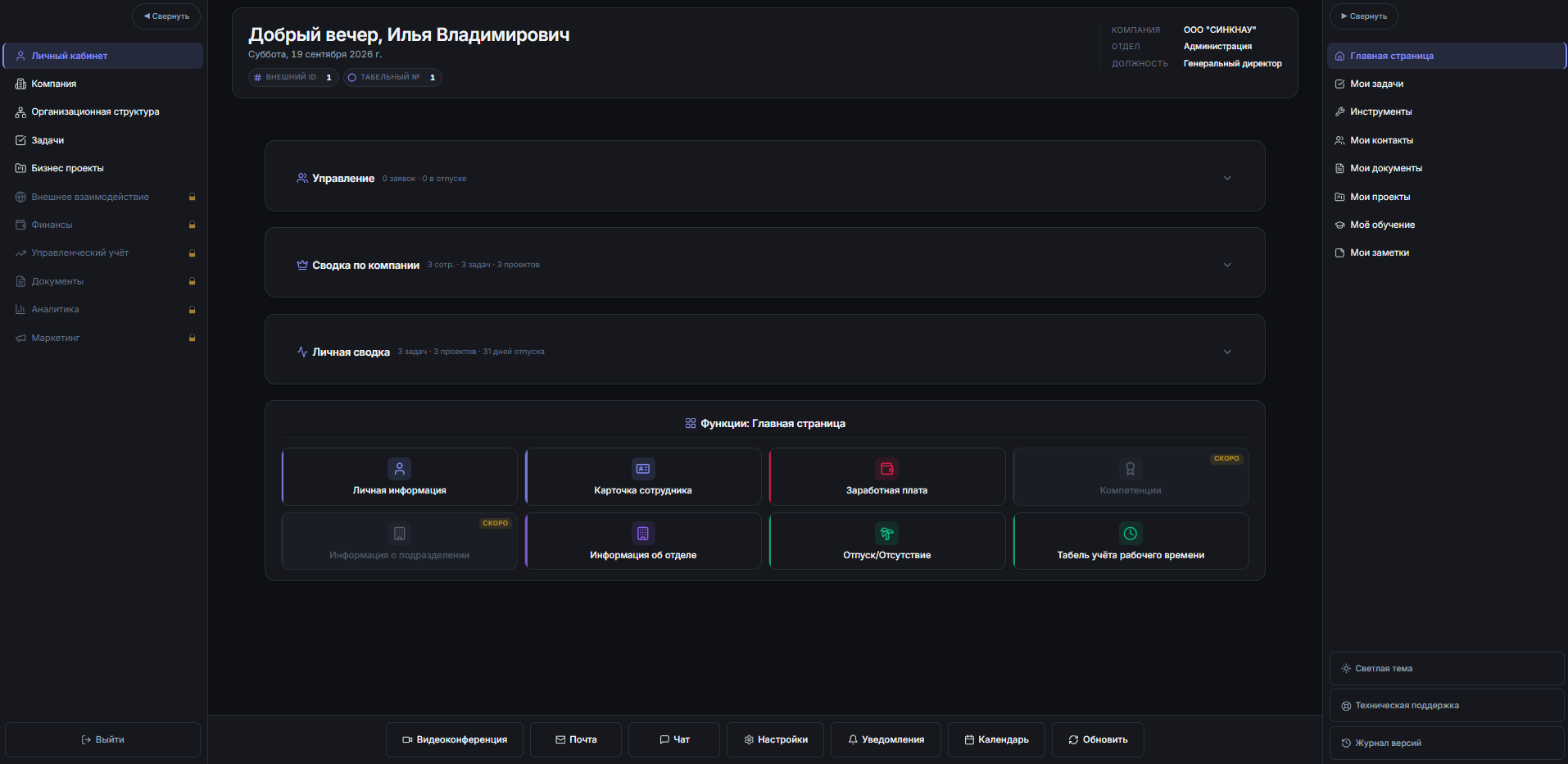Open the Личная информация function card
This screenshot has width=1568, height=764.
(x=399, y=476)
